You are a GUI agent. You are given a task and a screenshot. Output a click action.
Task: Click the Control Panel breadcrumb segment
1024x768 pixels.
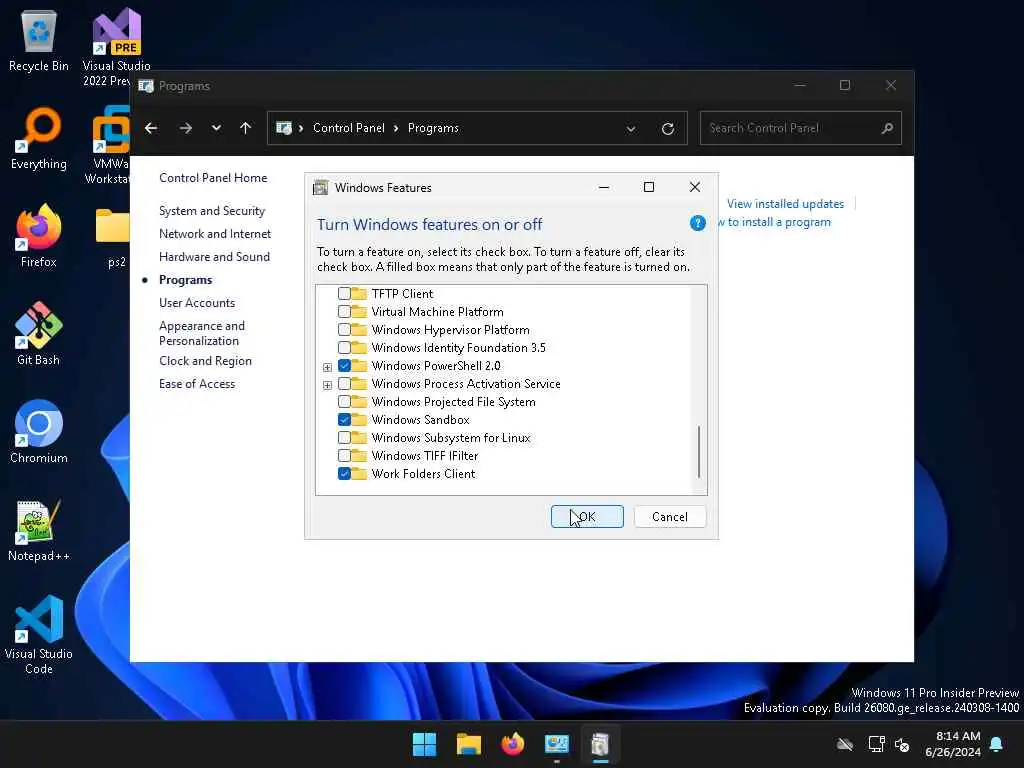click(x=348, y=128)
